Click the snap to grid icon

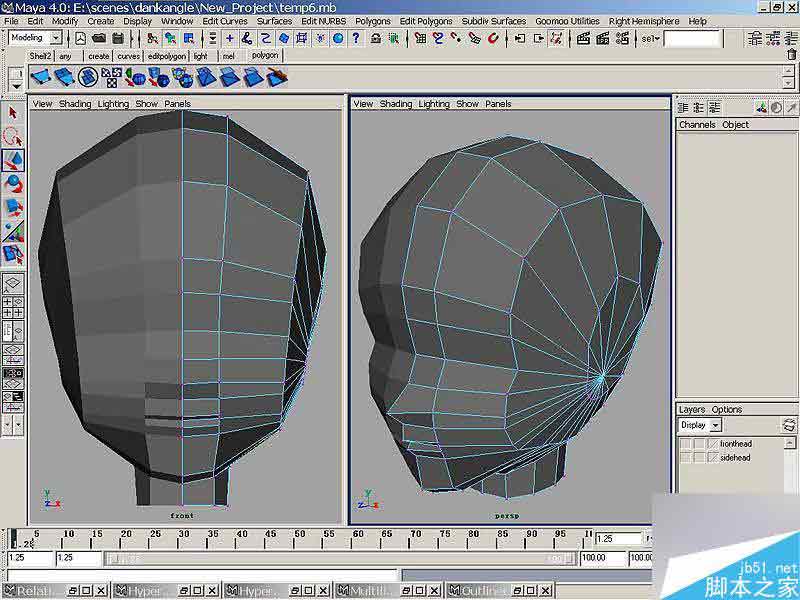420,38
